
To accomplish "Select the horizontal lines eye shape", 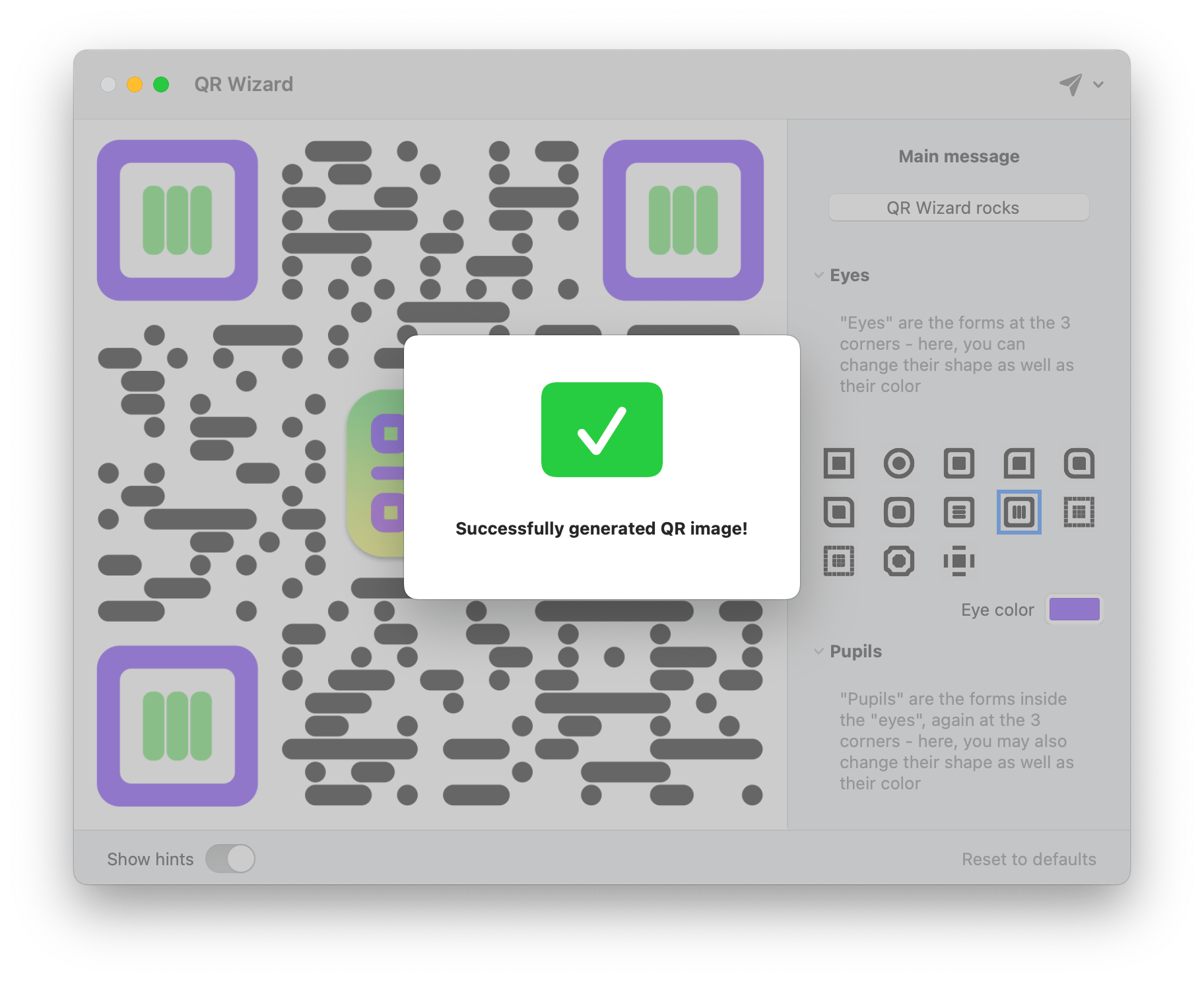I will coord(959,512).
